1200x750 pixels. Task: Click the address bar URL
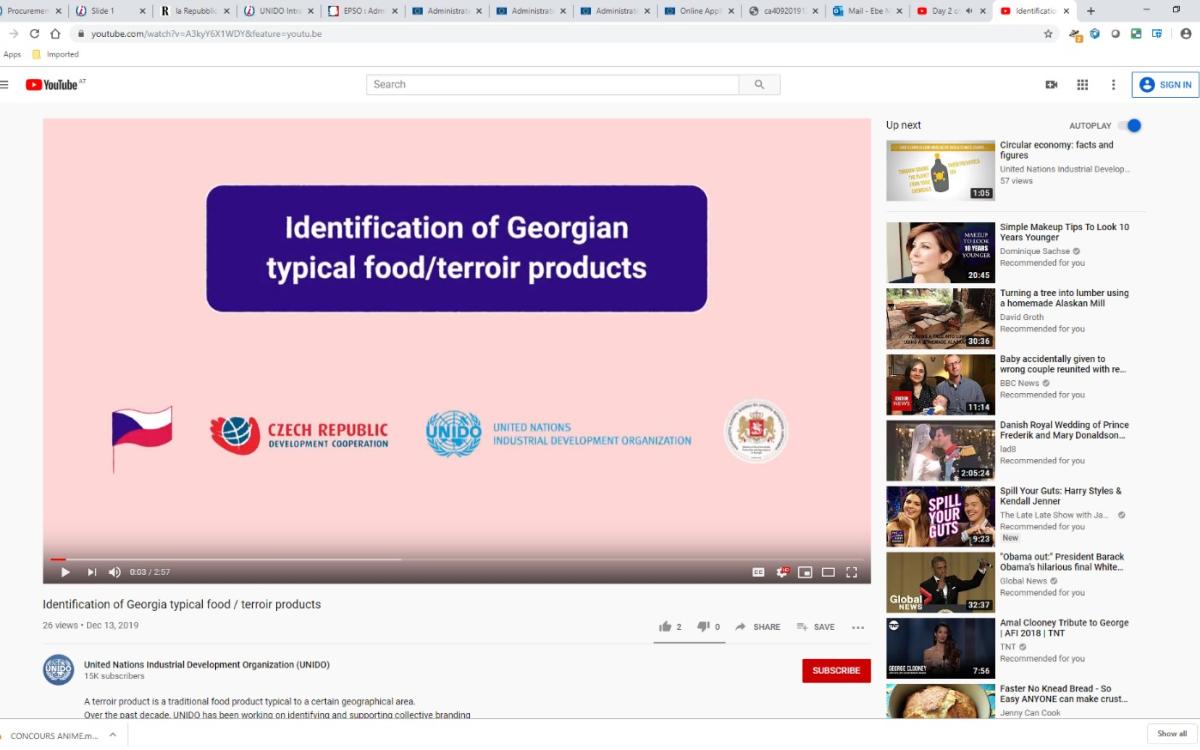click(206, 33)
